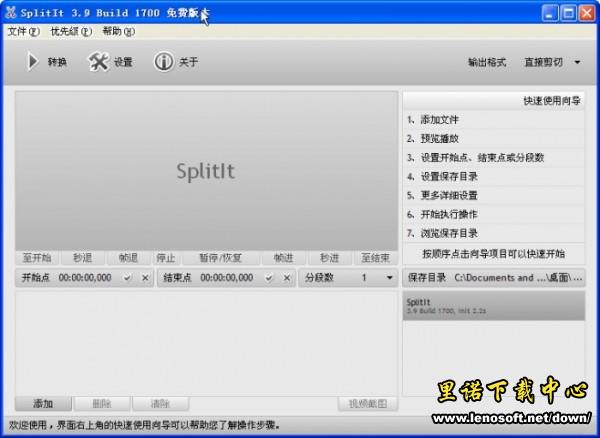Image resolution: width=600 pixels, height=438 pixels.
Task: Confirm 结束点 with its checkmark icon
Action: tap(269, 278)
